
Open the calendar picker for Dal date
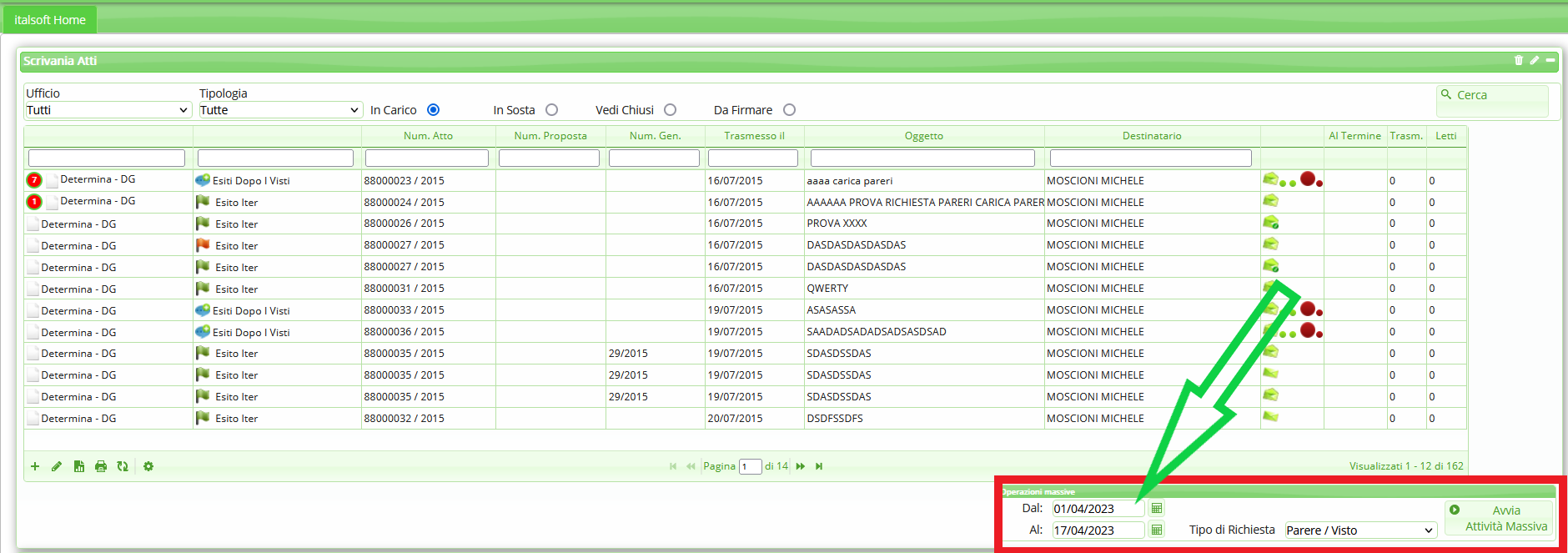pos(1157,509)
